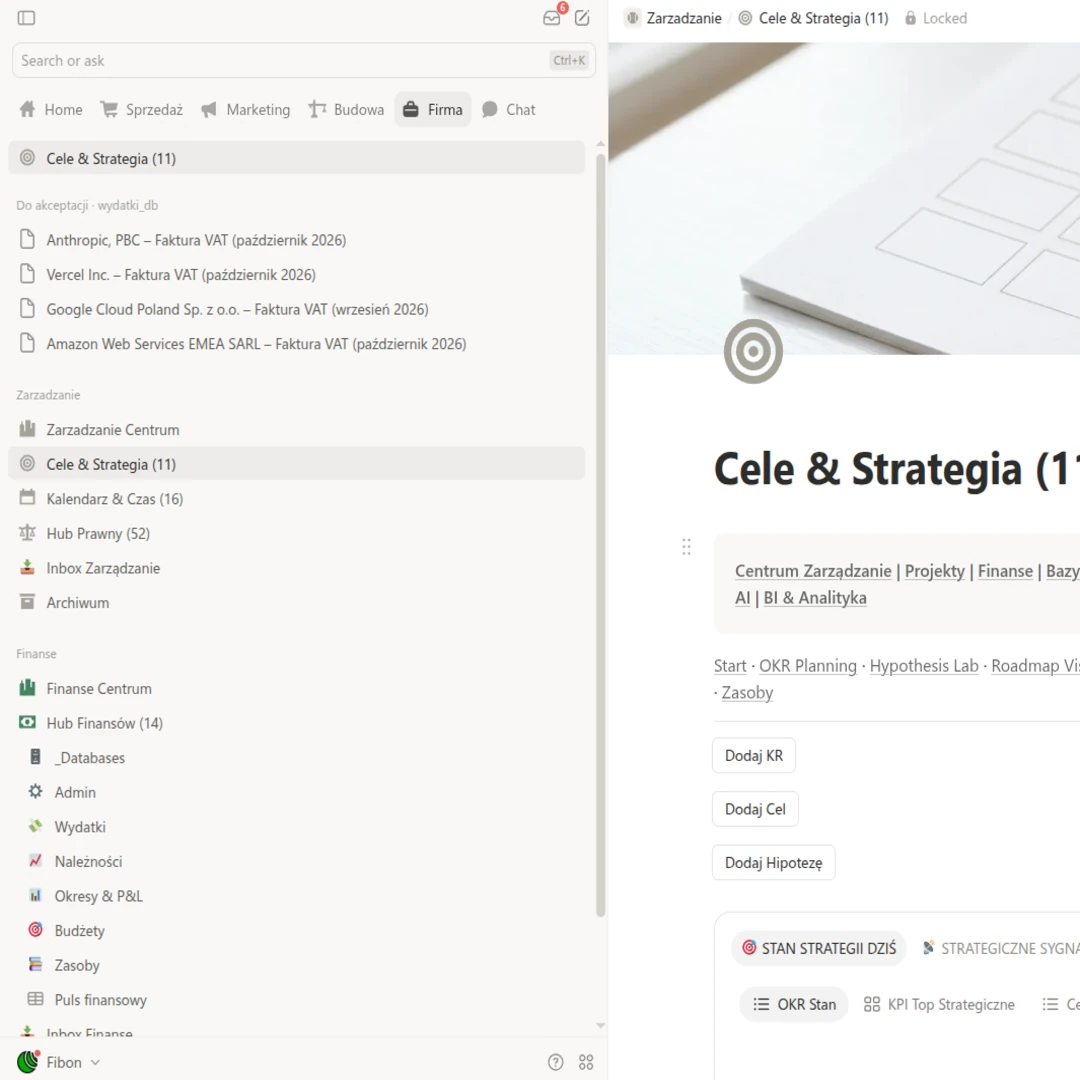Open the Vercel Inc. invoice page
The height and width of the screenshot is (1080, 1080).
(297, 275)
